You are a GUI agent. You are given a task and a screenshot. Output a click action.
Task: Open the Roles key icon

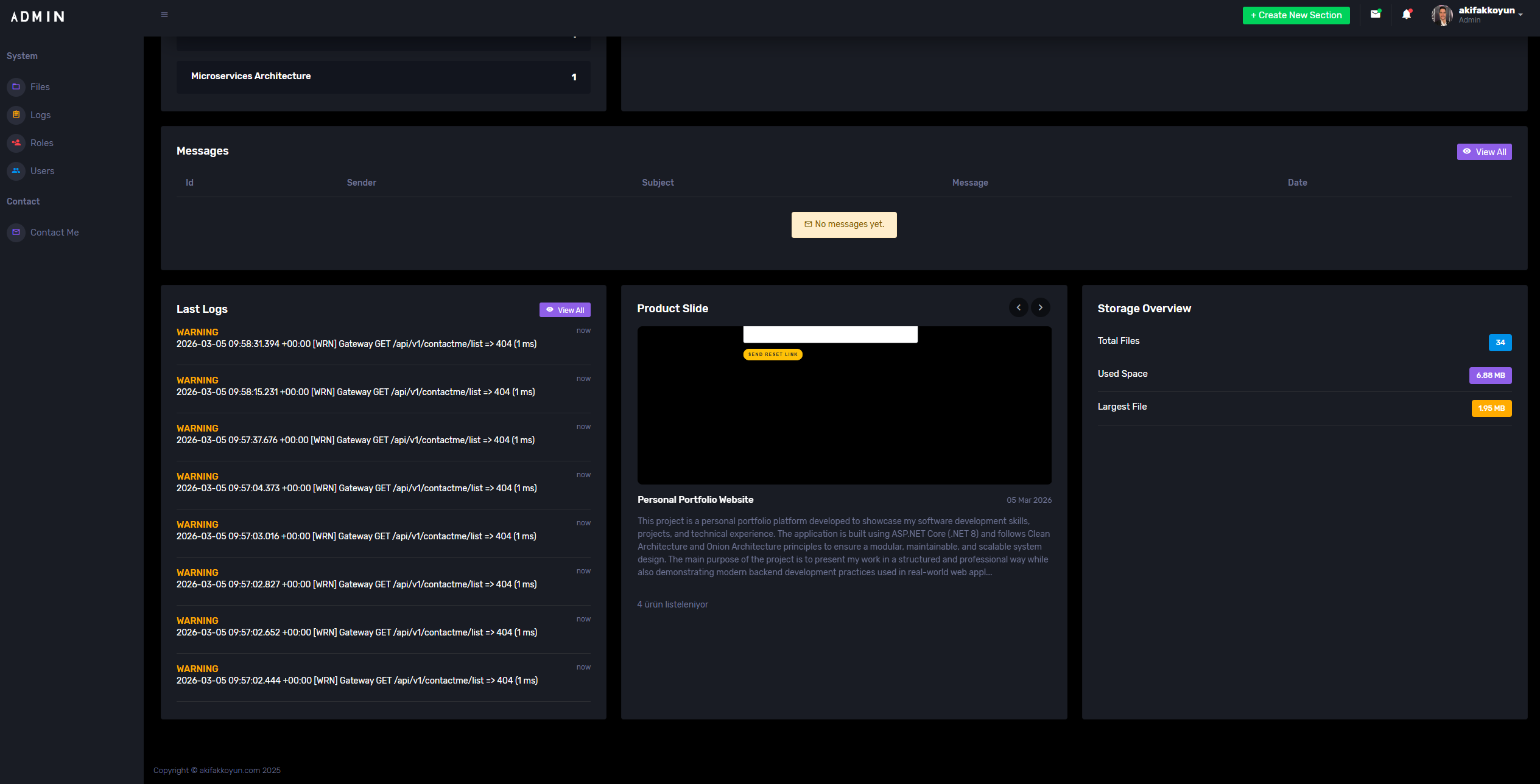(16, 142)
